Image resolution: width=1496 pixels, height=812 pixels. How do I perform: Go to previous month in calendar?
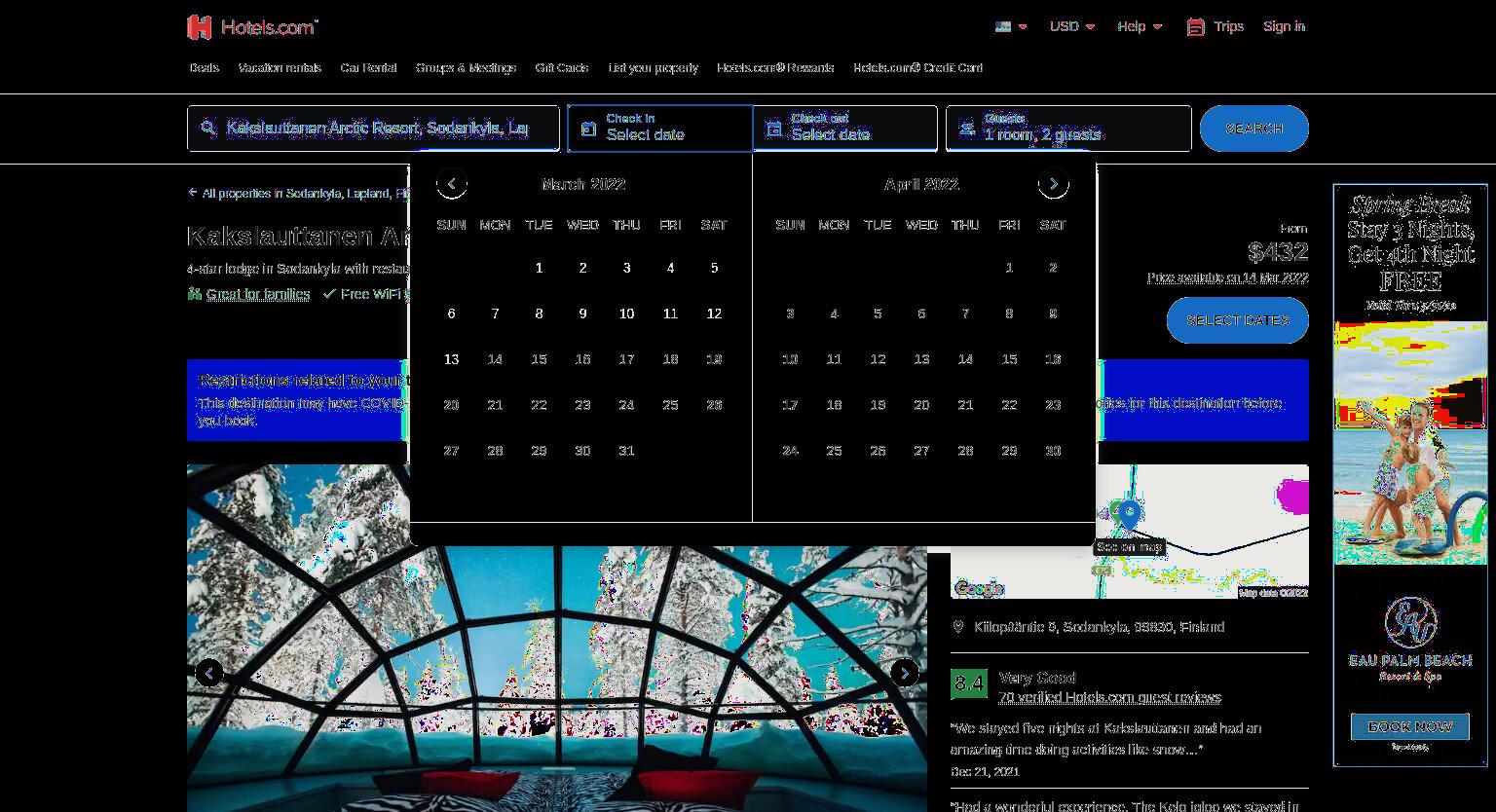[451, 183]
